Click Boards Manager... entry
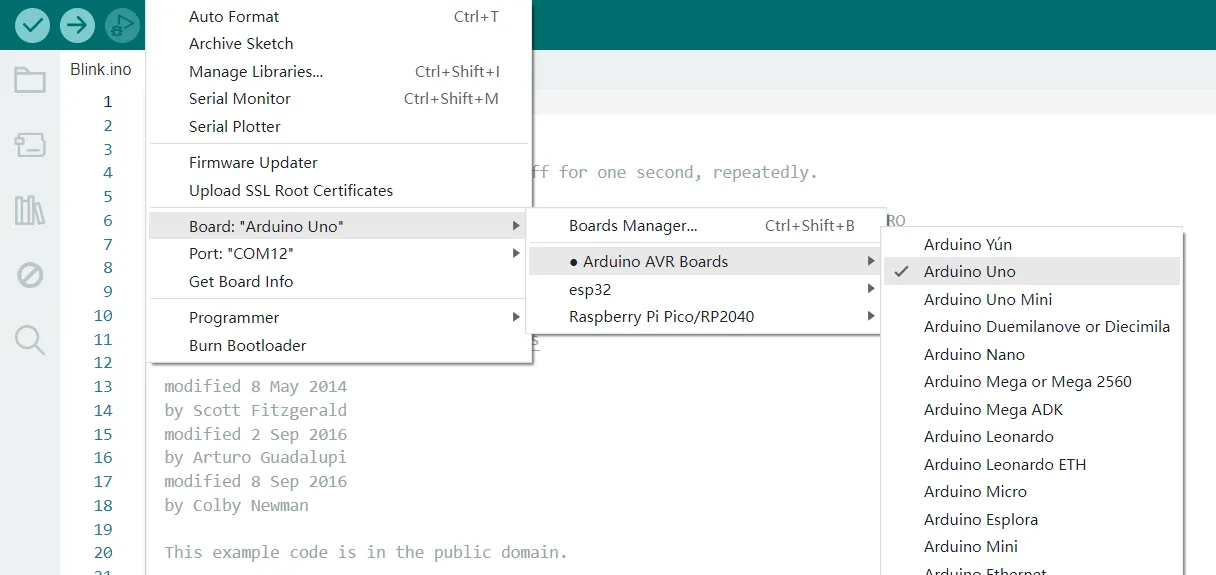This screenshot has width=1216, height=575. coord(633,225)
